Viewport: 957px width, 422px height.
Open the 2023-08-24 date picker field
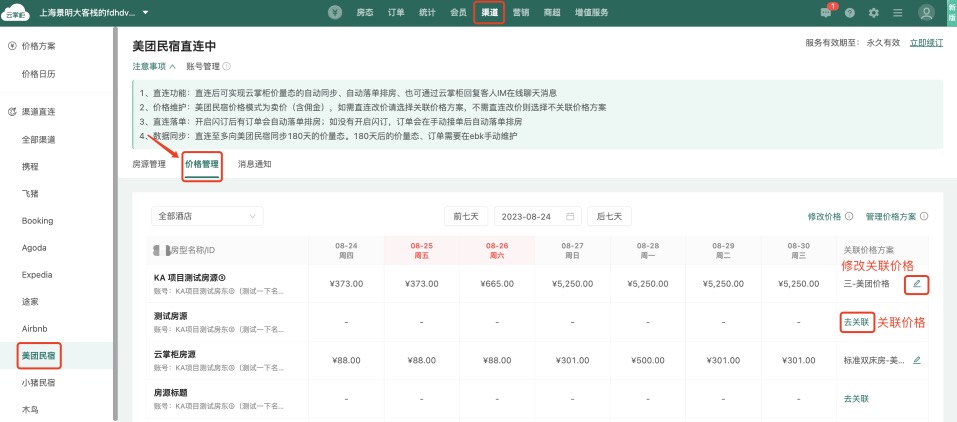coord(537,216)
